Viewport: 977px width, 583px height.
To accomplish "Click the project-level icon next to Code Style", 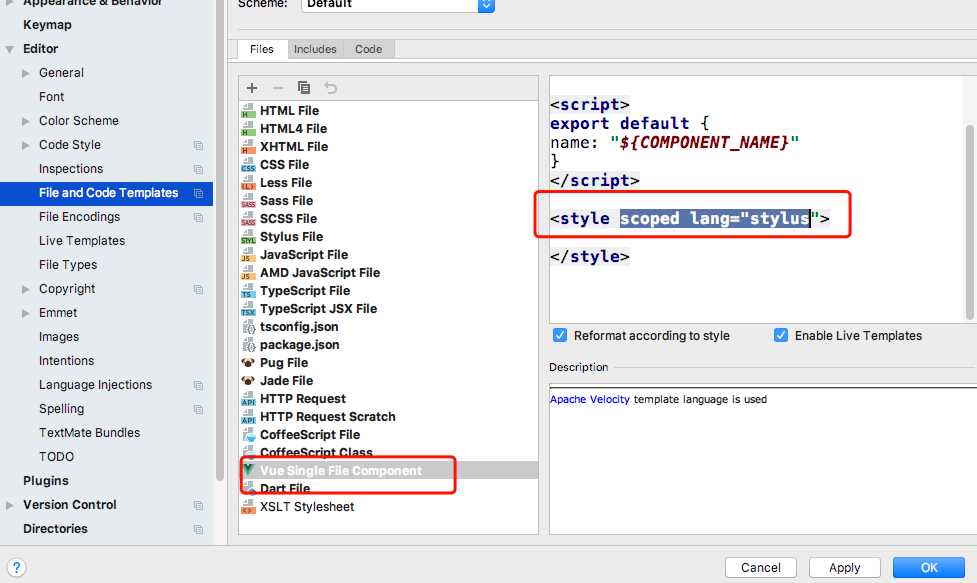I will point(198,145).
